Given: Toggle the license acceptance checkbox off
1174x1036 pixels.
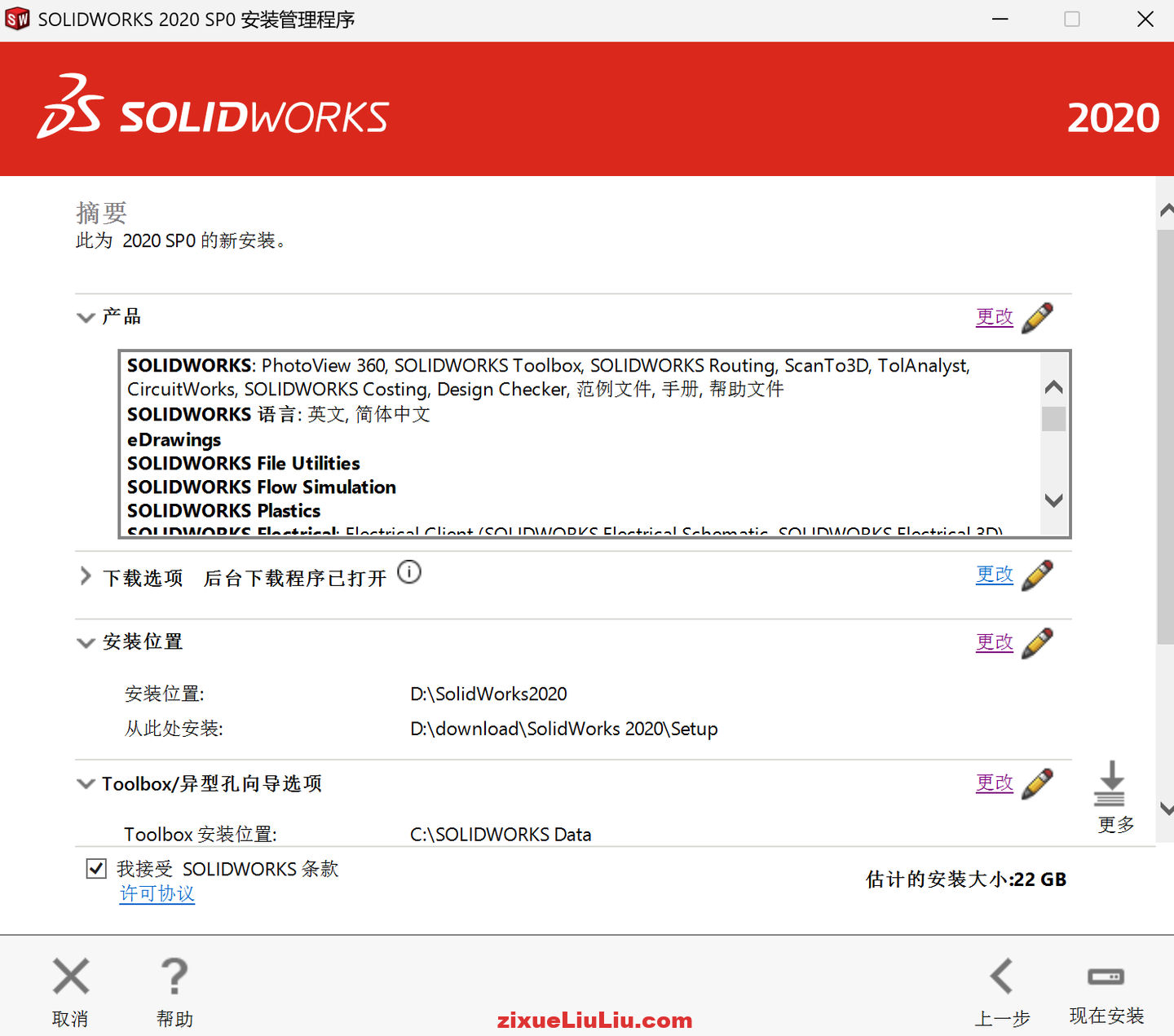Looking at the screenshot, I should pos(96,868).
